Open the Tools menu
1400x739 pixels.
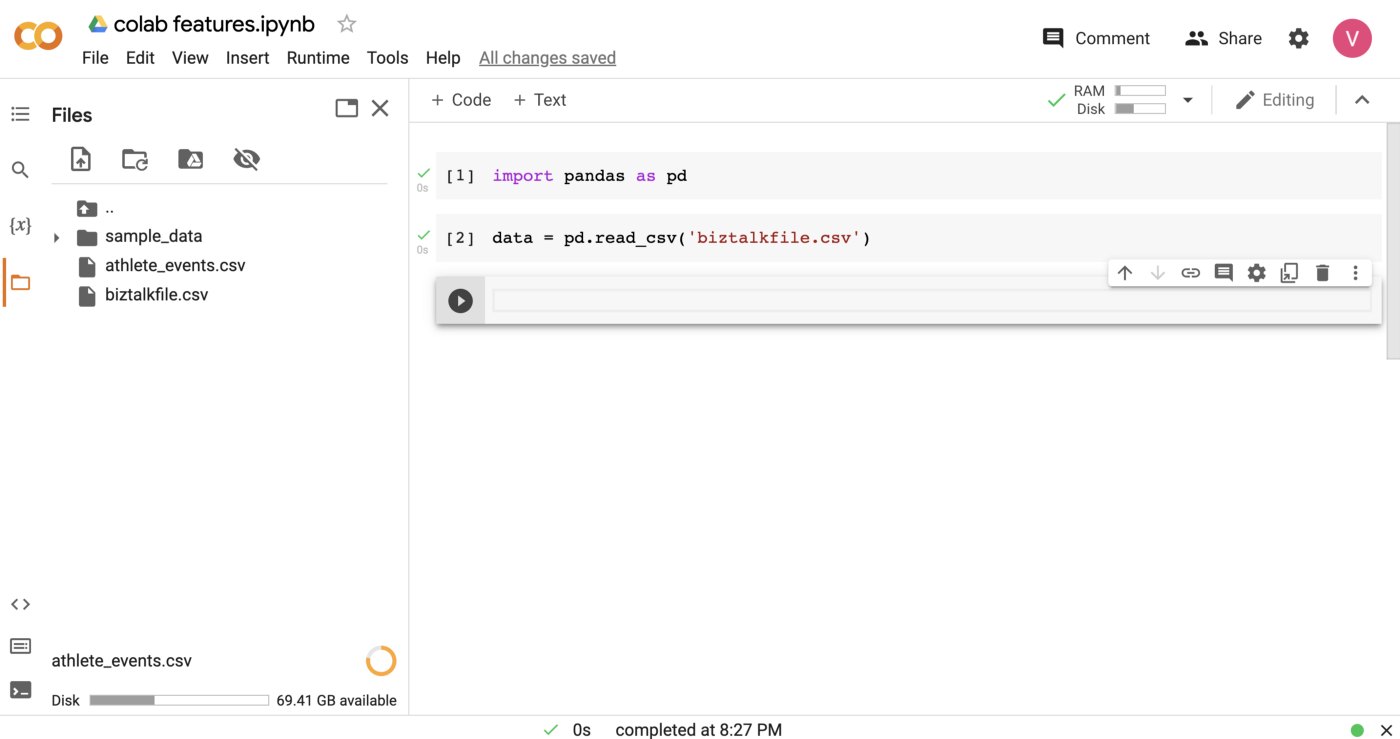(x=387, y=58)
